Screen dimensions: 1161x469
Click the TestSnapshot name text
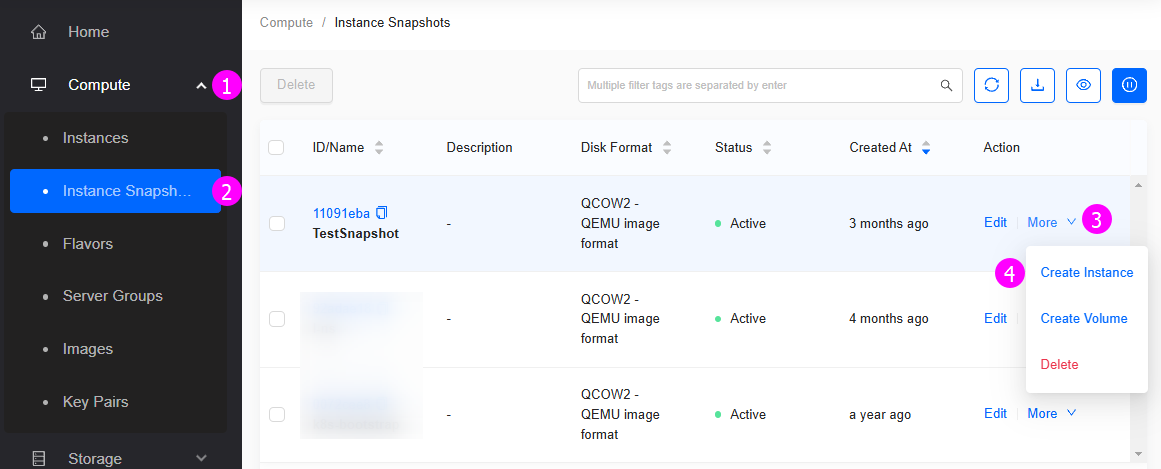click(x=356, y=233)
